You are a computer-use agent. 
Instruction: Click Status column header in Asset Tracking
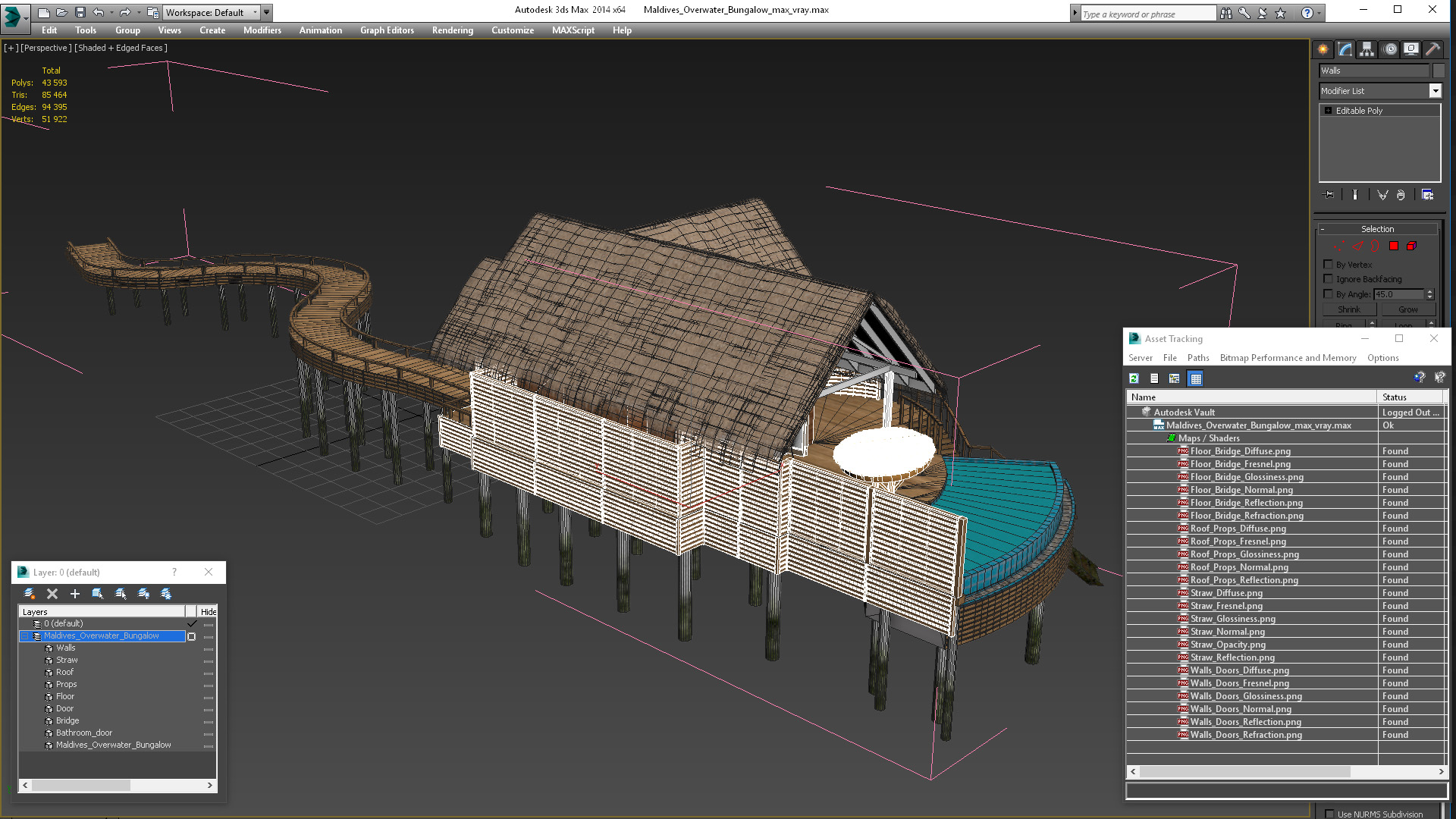point(1410,397)
